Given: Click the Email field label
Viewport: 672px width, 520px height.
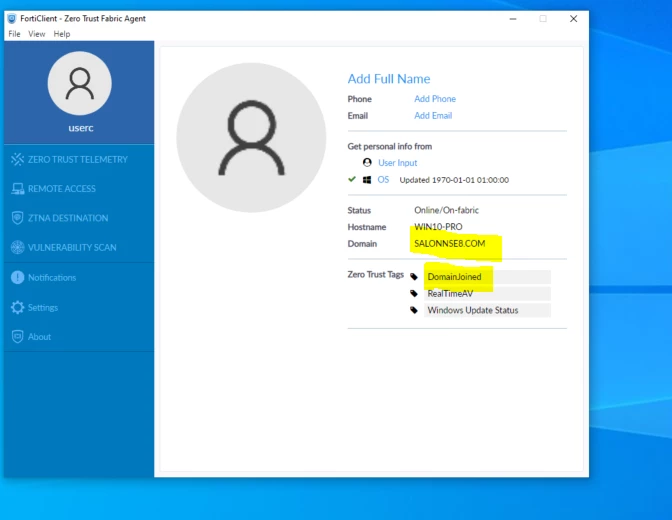Looking at the screenshot, I should (x=357, y=116).
